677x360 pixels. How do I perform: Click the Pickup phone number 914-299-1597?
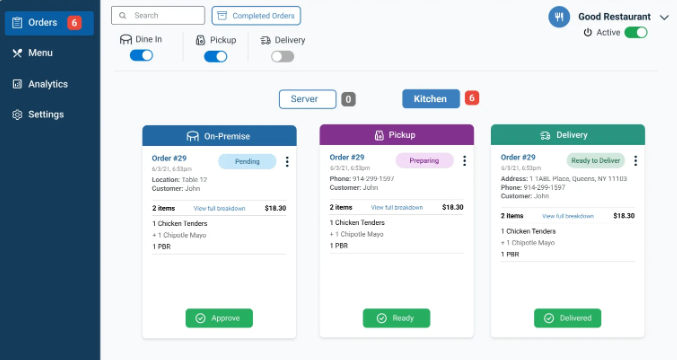coord(373,179)
